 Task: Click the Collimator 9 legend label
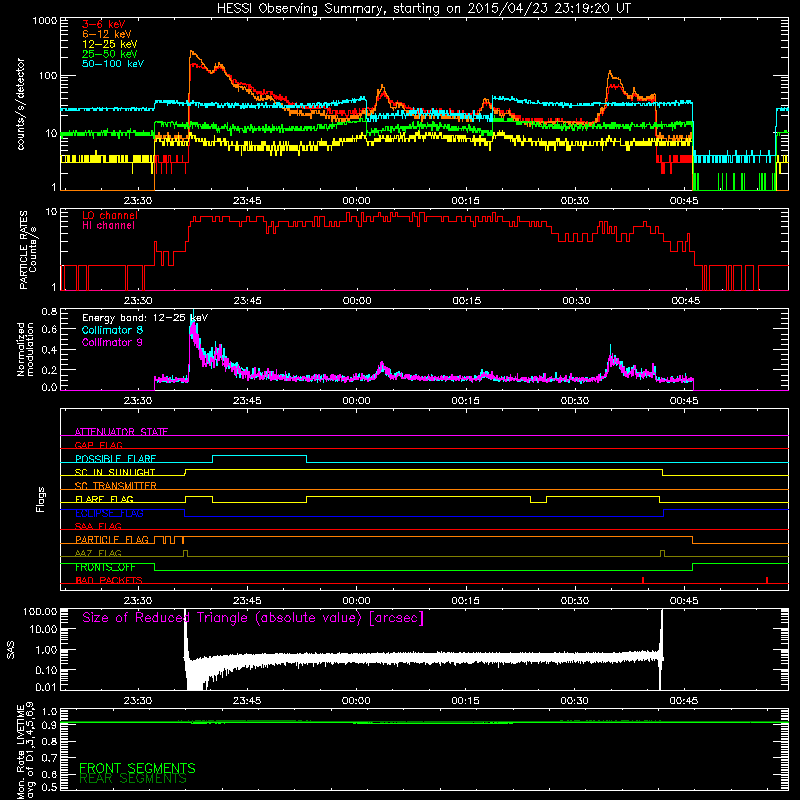(112, 342)
